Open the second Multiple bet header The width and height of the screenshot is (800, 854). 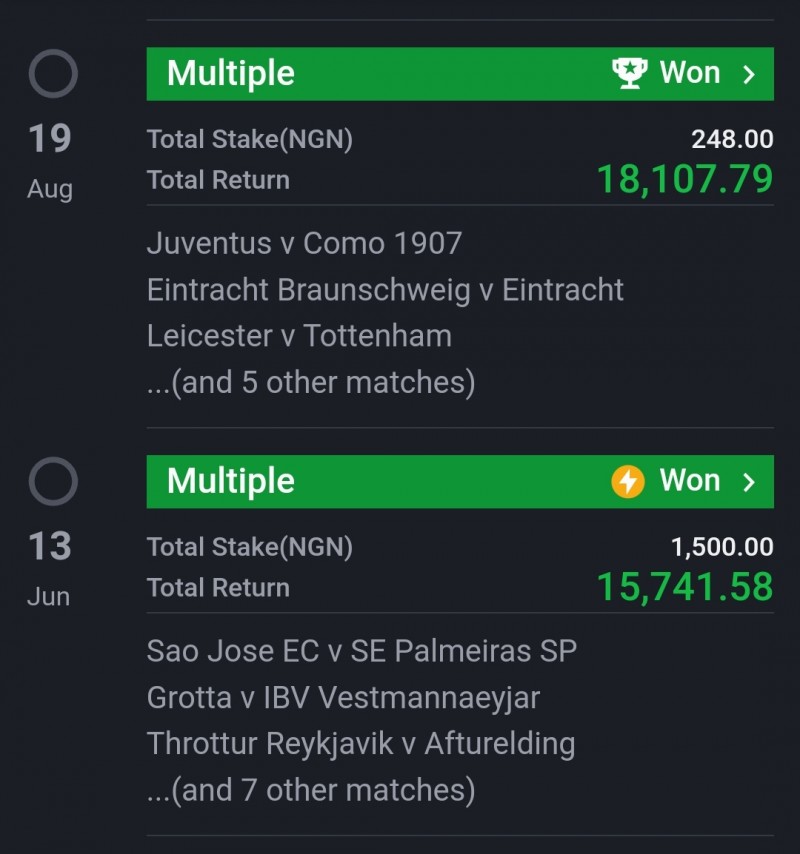[x=460, y=481]
